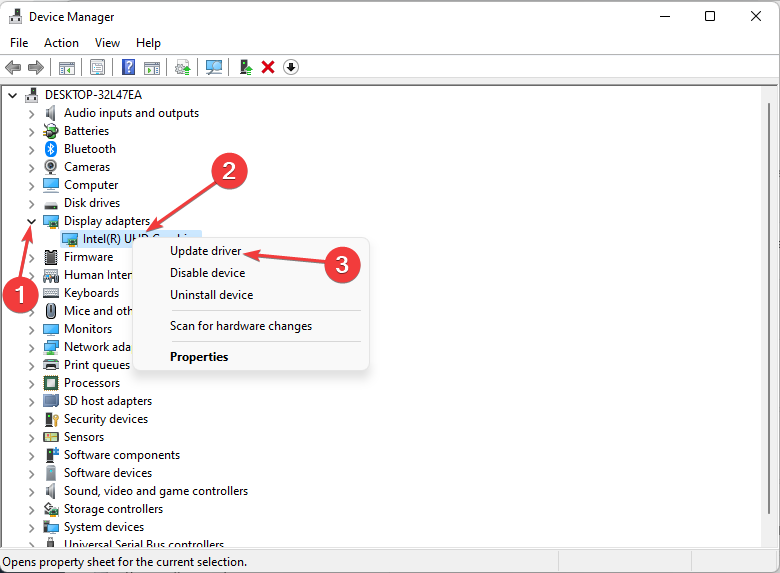
Task: Select the SD host adapters item
Action: 108,401
